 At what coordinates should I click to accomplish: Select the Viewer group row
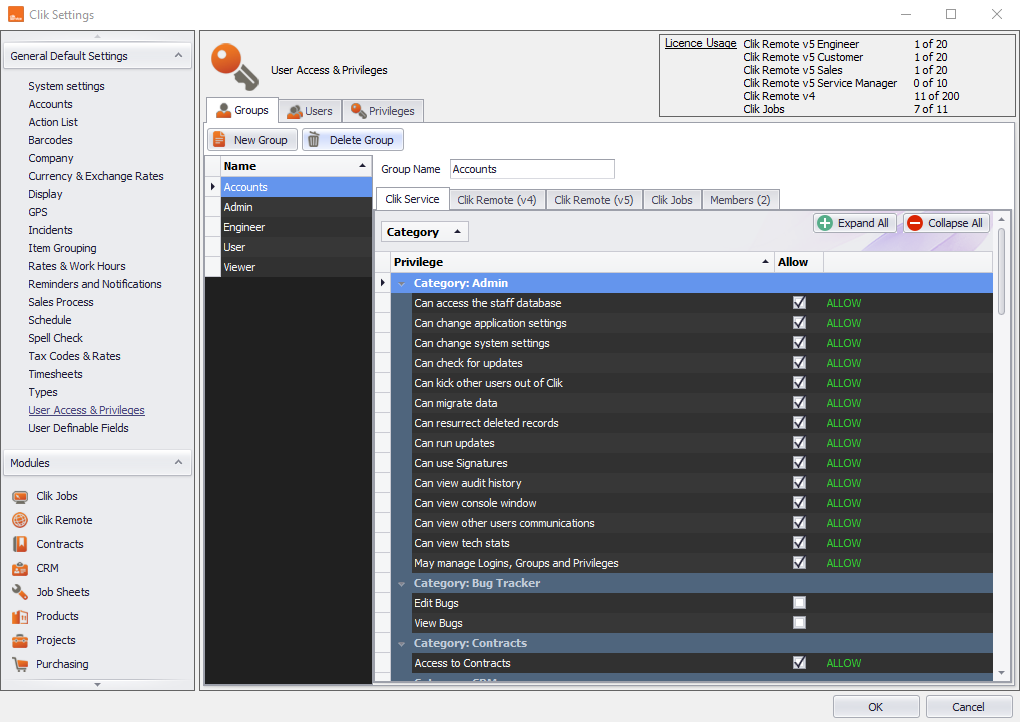point(296,267)
